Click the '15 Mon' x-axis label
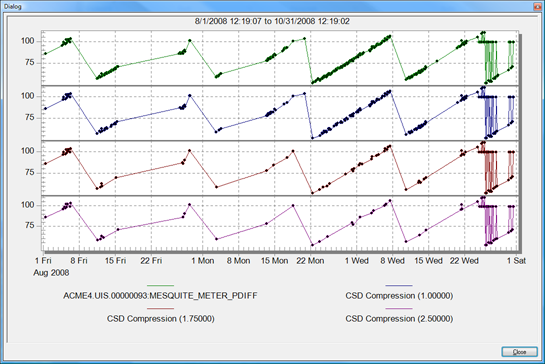 274,261
